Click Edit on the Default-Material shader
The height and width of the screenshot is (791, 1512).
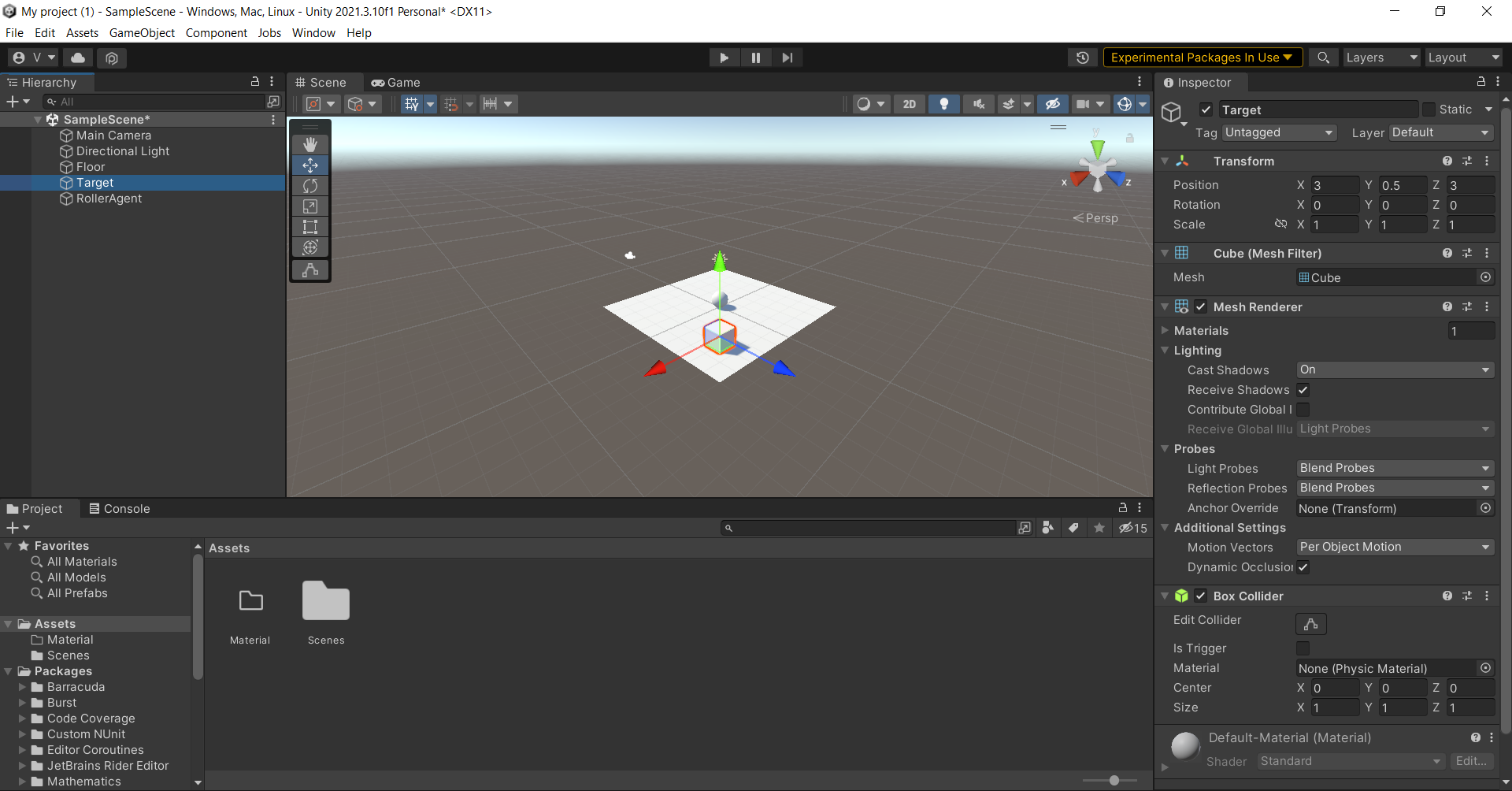(x=1471, y=761)
